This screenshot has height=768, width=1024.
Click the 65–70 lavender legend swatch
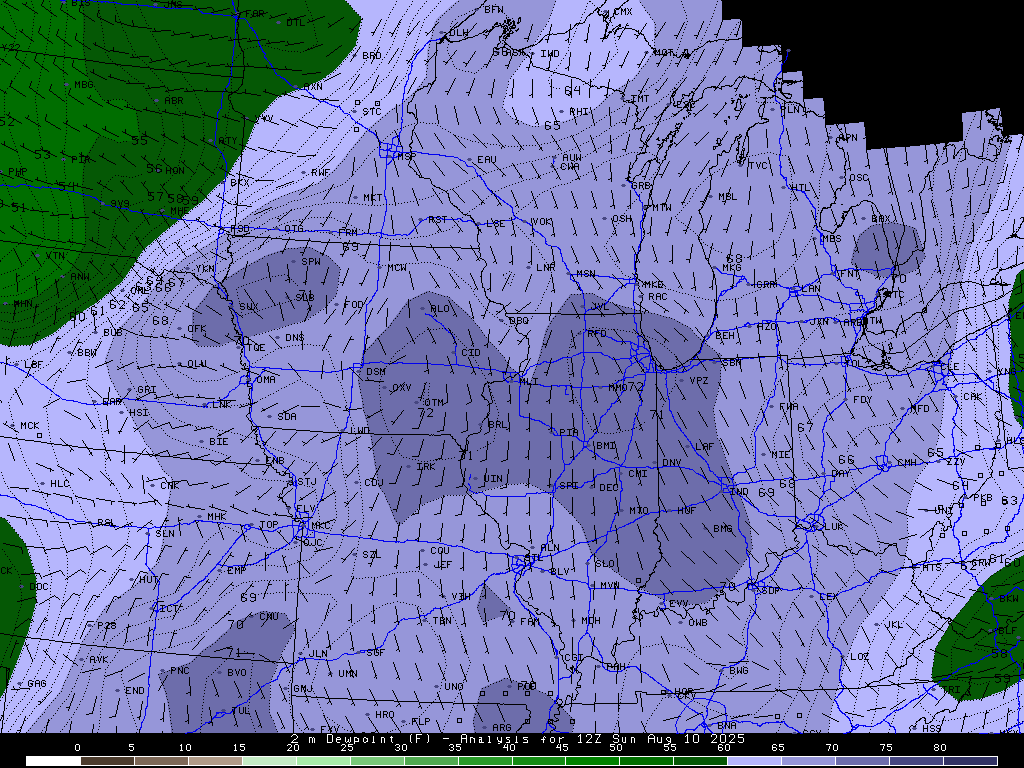[x=808, y=761]
